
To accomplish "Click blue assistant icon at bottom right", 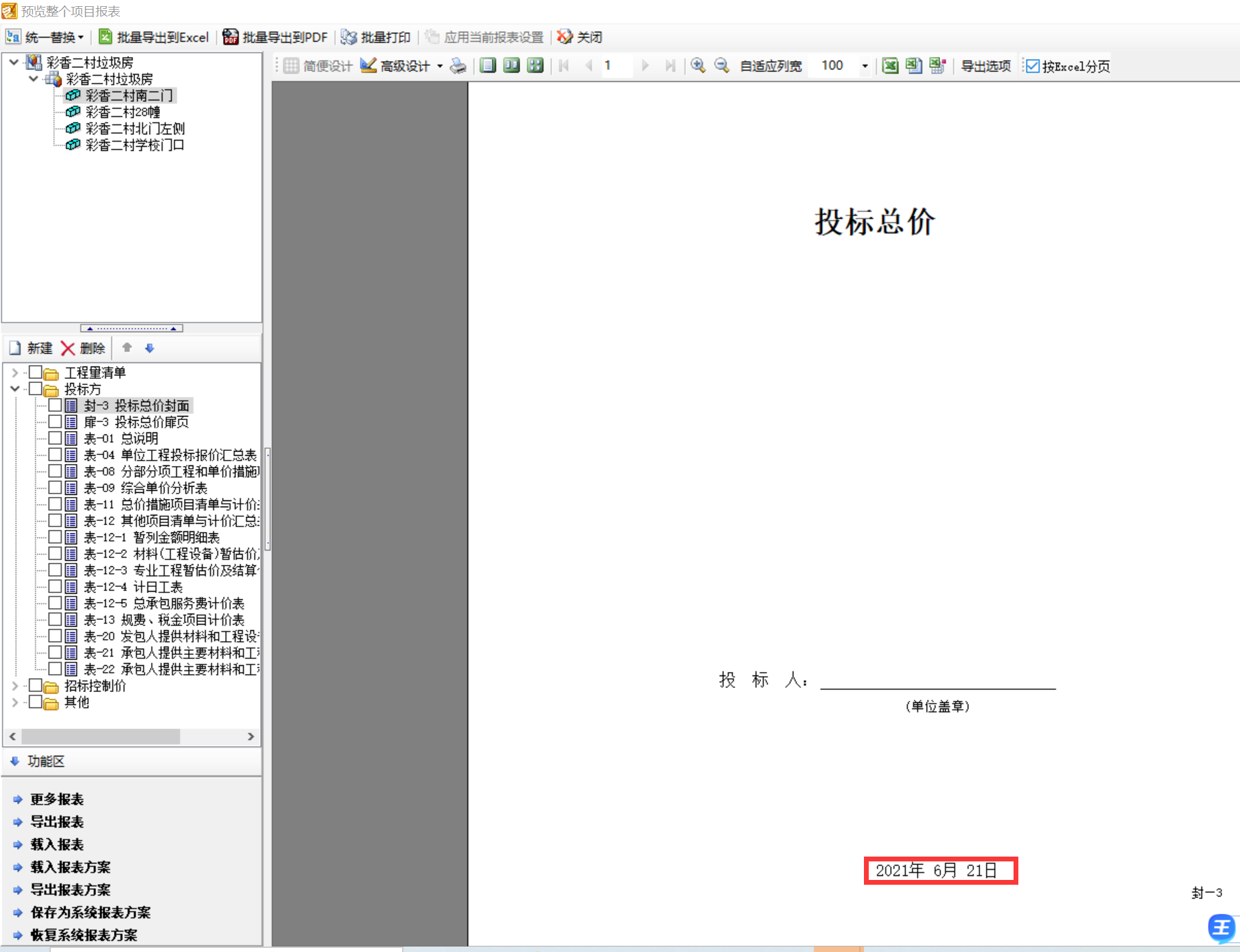I will [x=1221, y=928].
